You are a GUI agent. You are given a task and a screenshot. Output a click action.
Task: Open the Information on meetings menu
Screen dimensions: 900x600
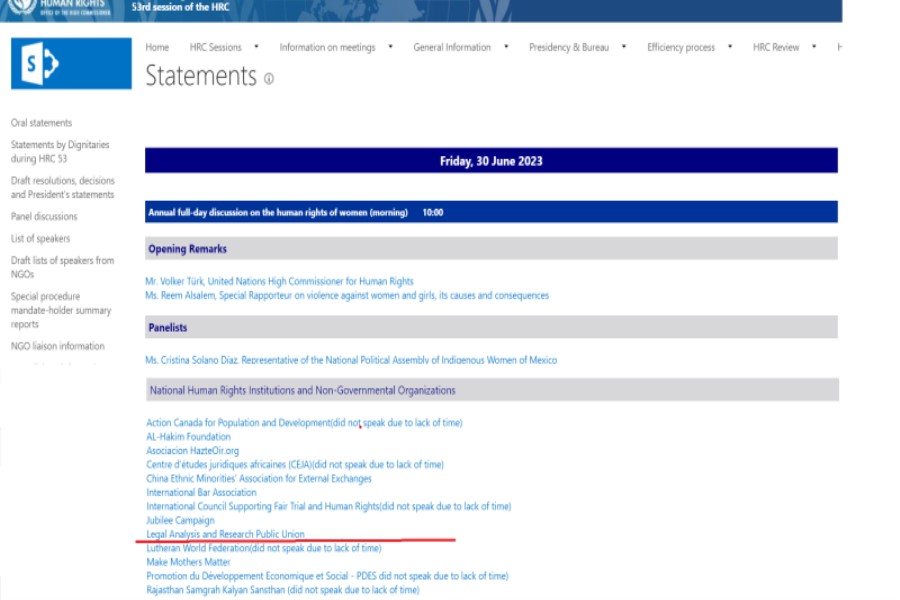pyautogui.click(x=327, y=47)
